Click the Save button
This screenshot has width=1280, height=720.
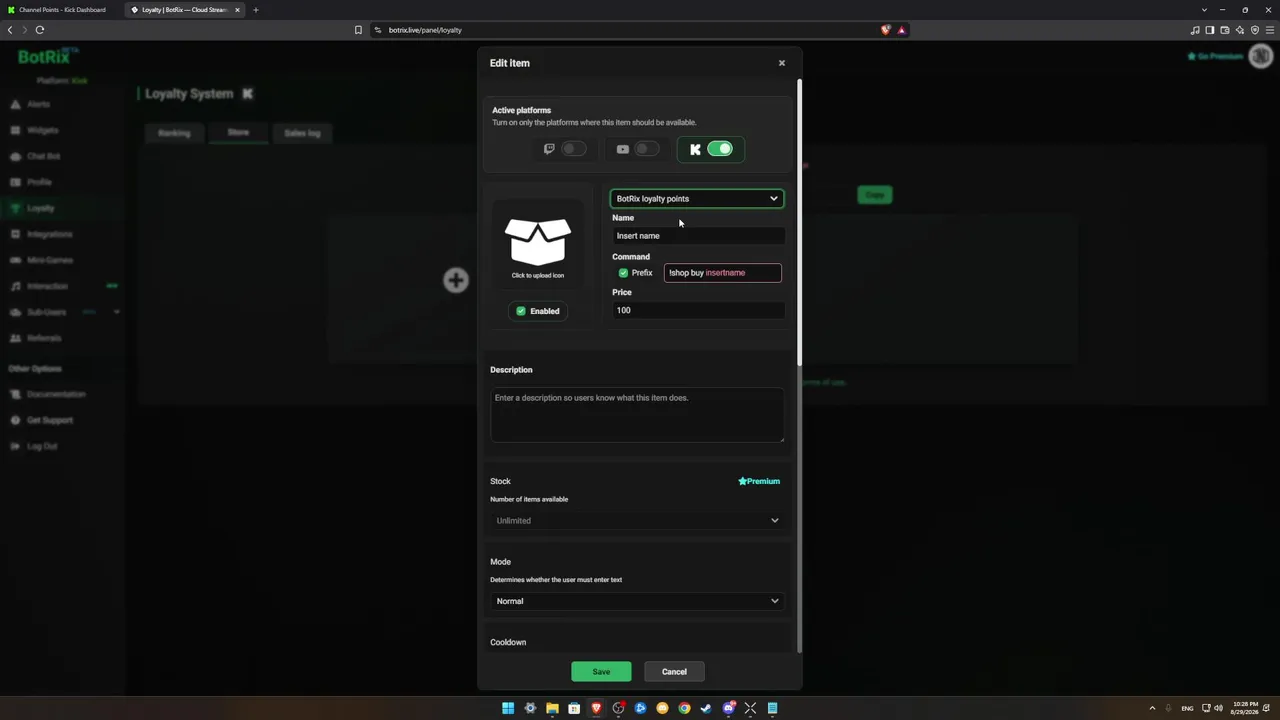[x=601, y=672]
